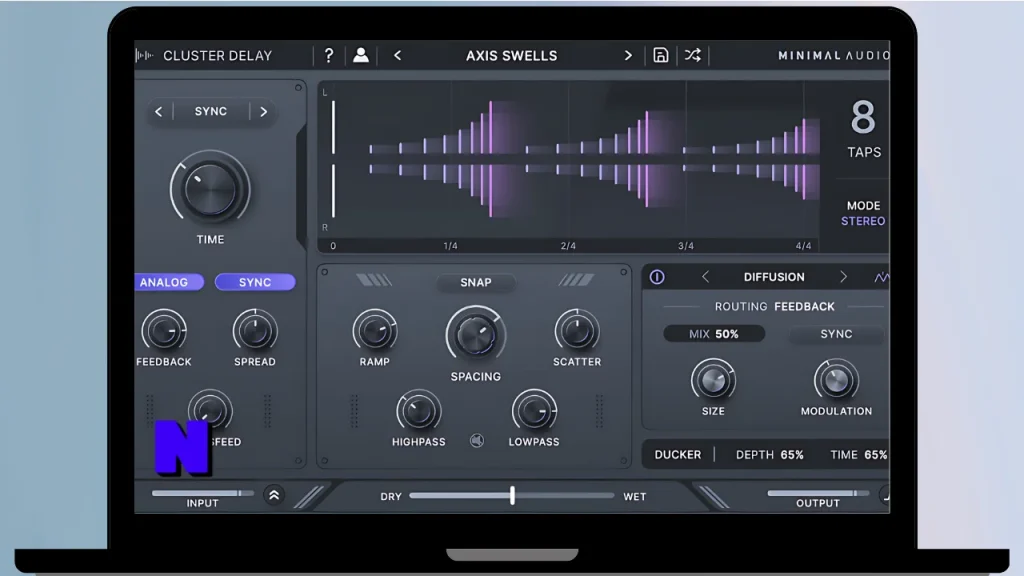Image resolution: width=1024 pixels, height=576 pixels.
Task: Click the tallest tap in first cluster
Action: pyautogui.click(x=490, y=159)
